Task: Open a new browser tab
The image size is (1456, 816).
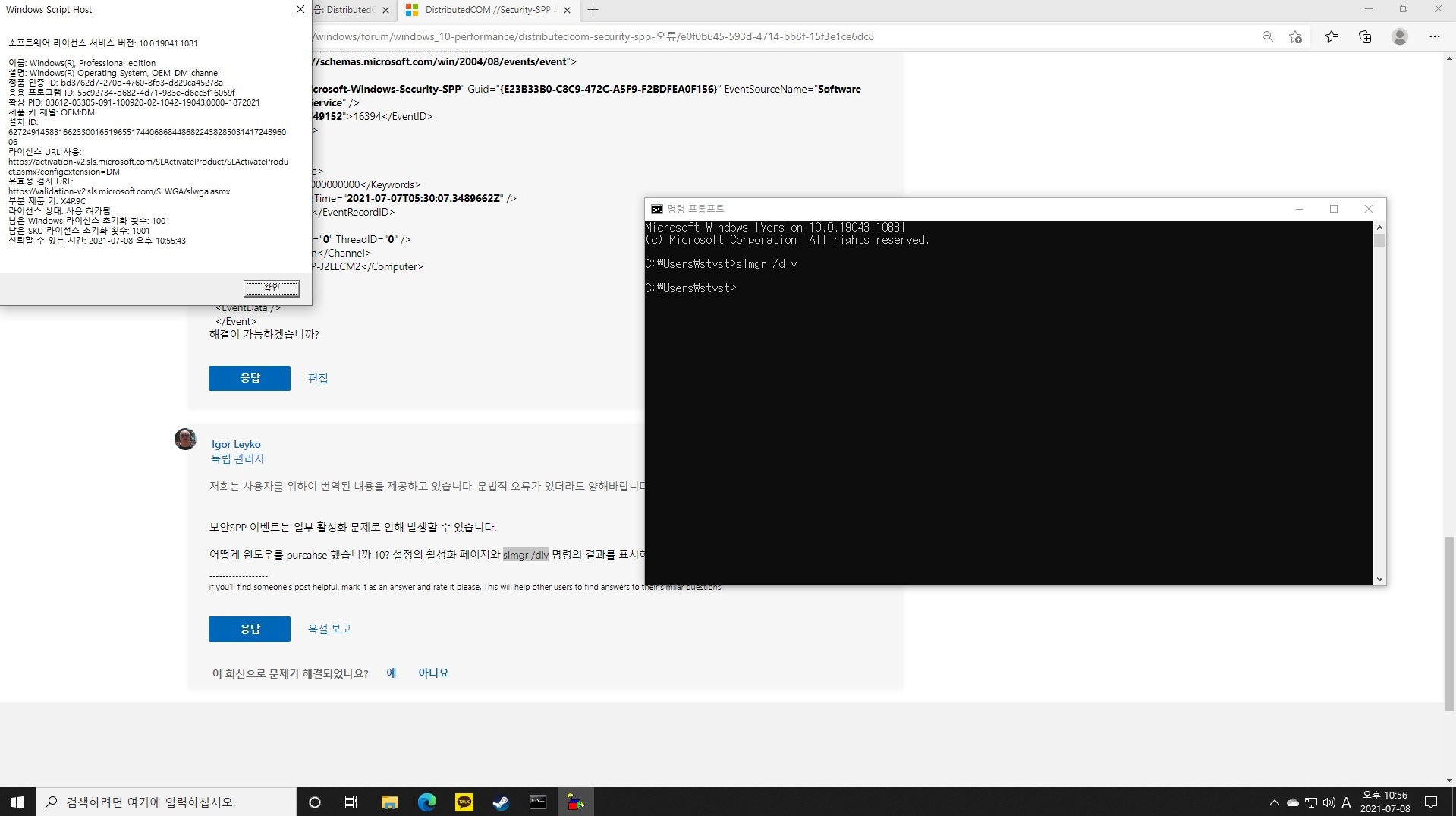Action: tap(593, 10)
